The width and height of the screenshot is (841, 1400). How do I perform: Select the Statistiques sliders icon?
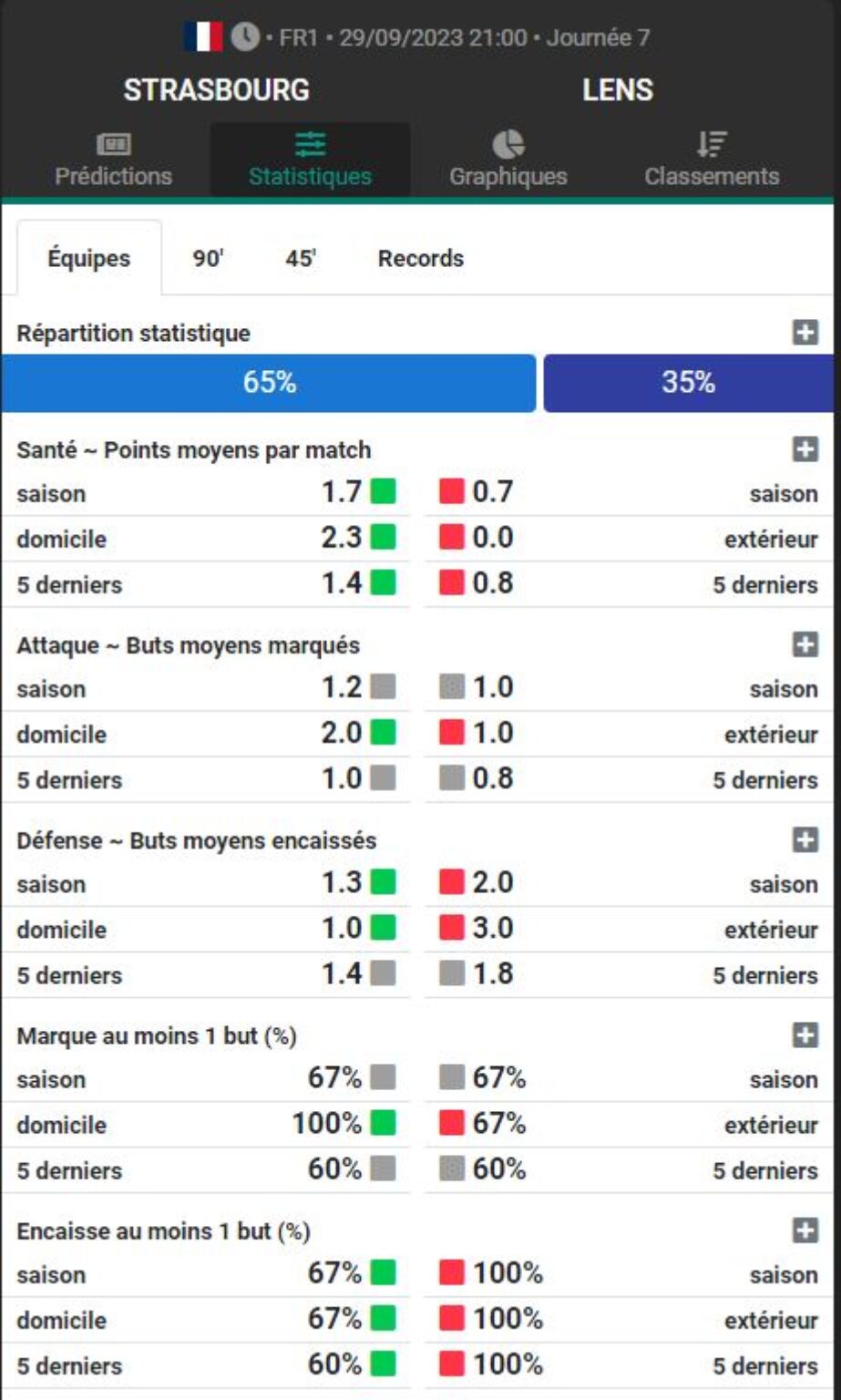(x=311, y=145)
